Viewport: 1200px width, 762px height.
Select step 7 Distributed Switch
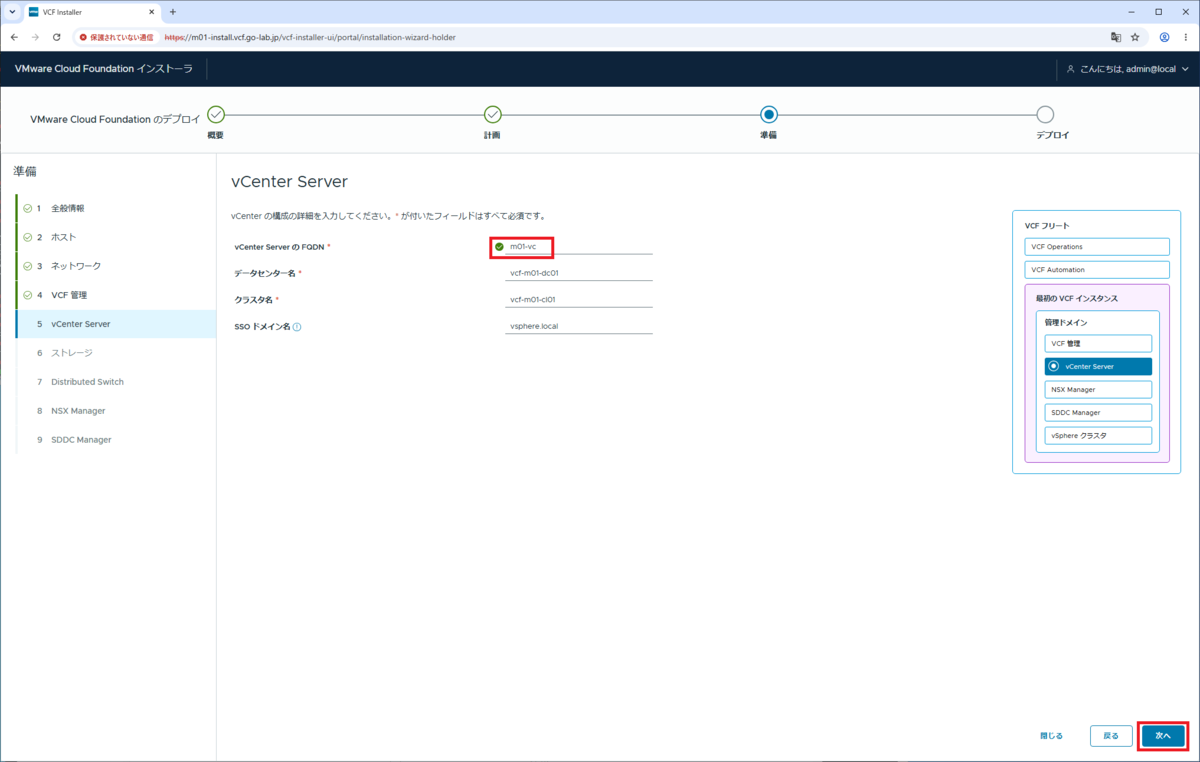[x=115, y=382]
